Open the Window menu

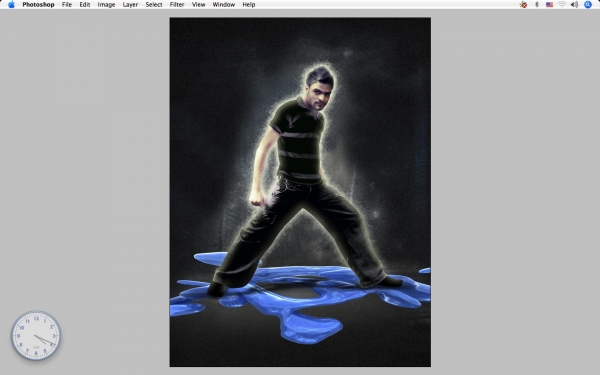(224, 5)
